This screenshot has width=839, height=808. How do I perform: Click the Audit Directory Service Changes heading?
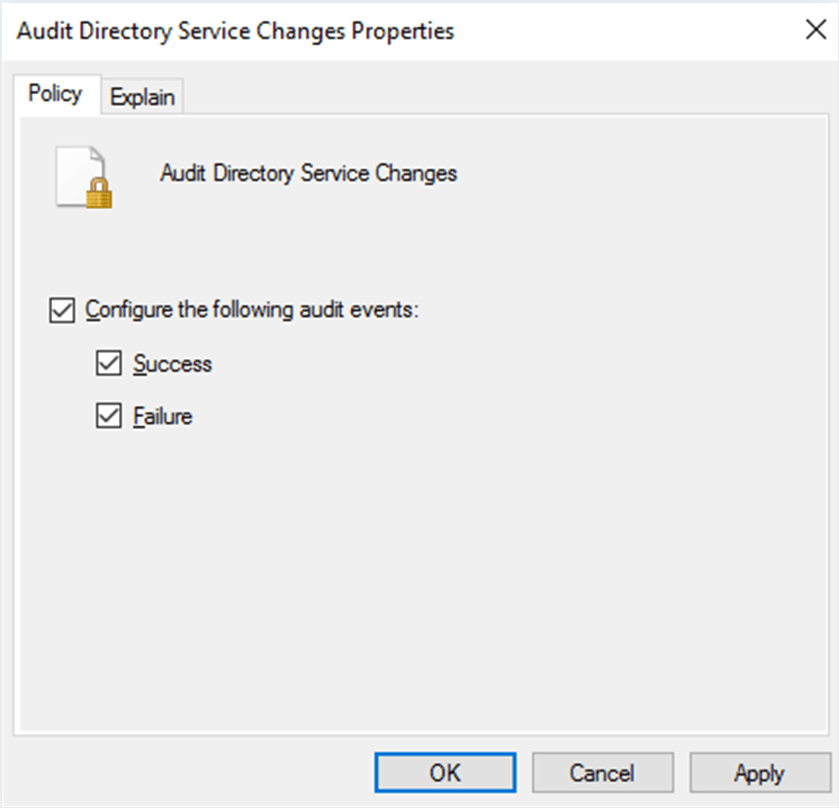click(x=308, y=173)
